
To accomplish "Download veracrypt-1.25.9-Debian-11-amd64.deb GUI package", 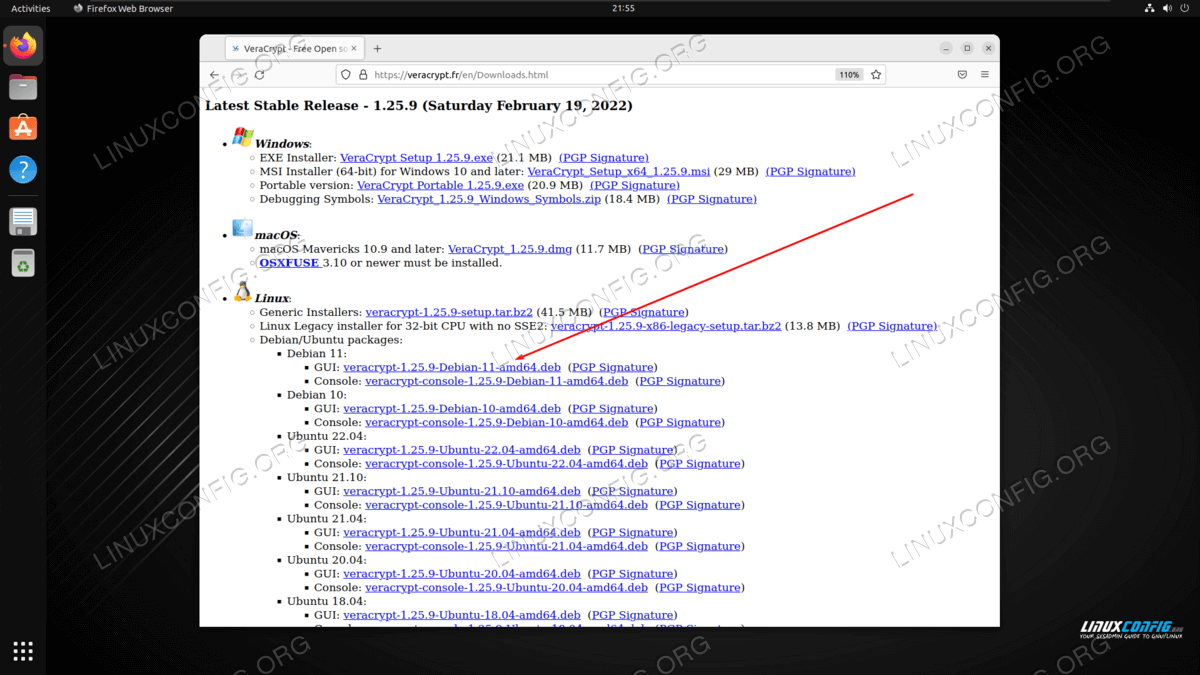I will [x=452, y=367].
